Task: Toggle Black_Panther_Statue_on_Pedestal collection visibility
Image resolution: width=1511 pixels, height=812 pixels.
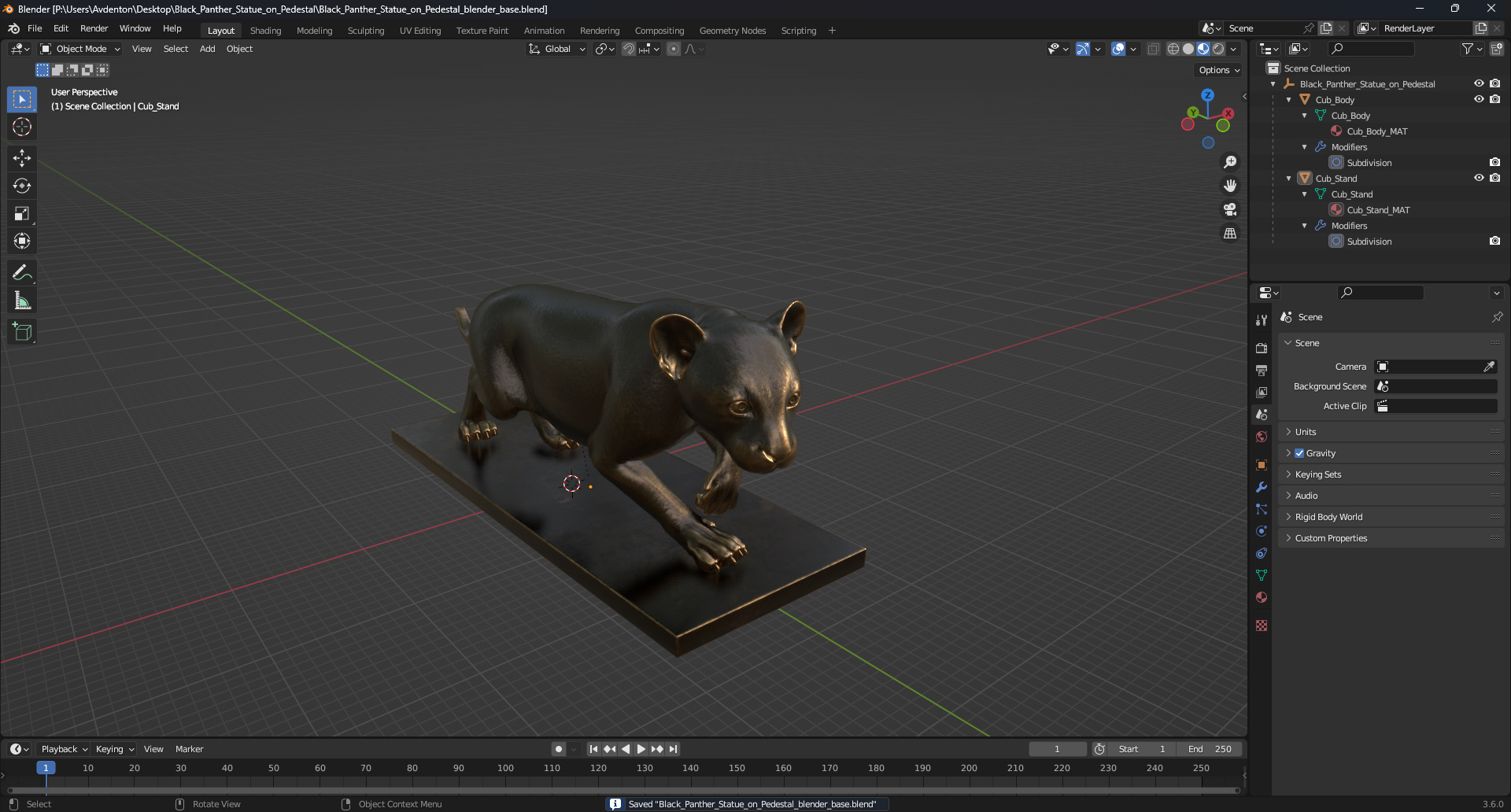Action: (x=1479, y=83)
